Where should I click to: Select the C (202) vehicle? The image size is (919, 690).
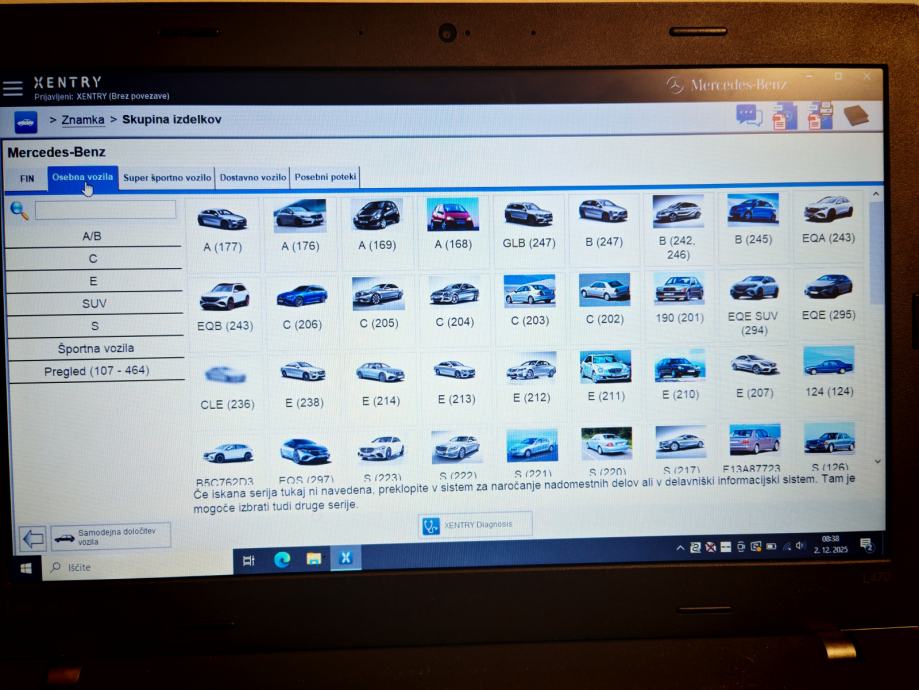[x=604, y=300]
